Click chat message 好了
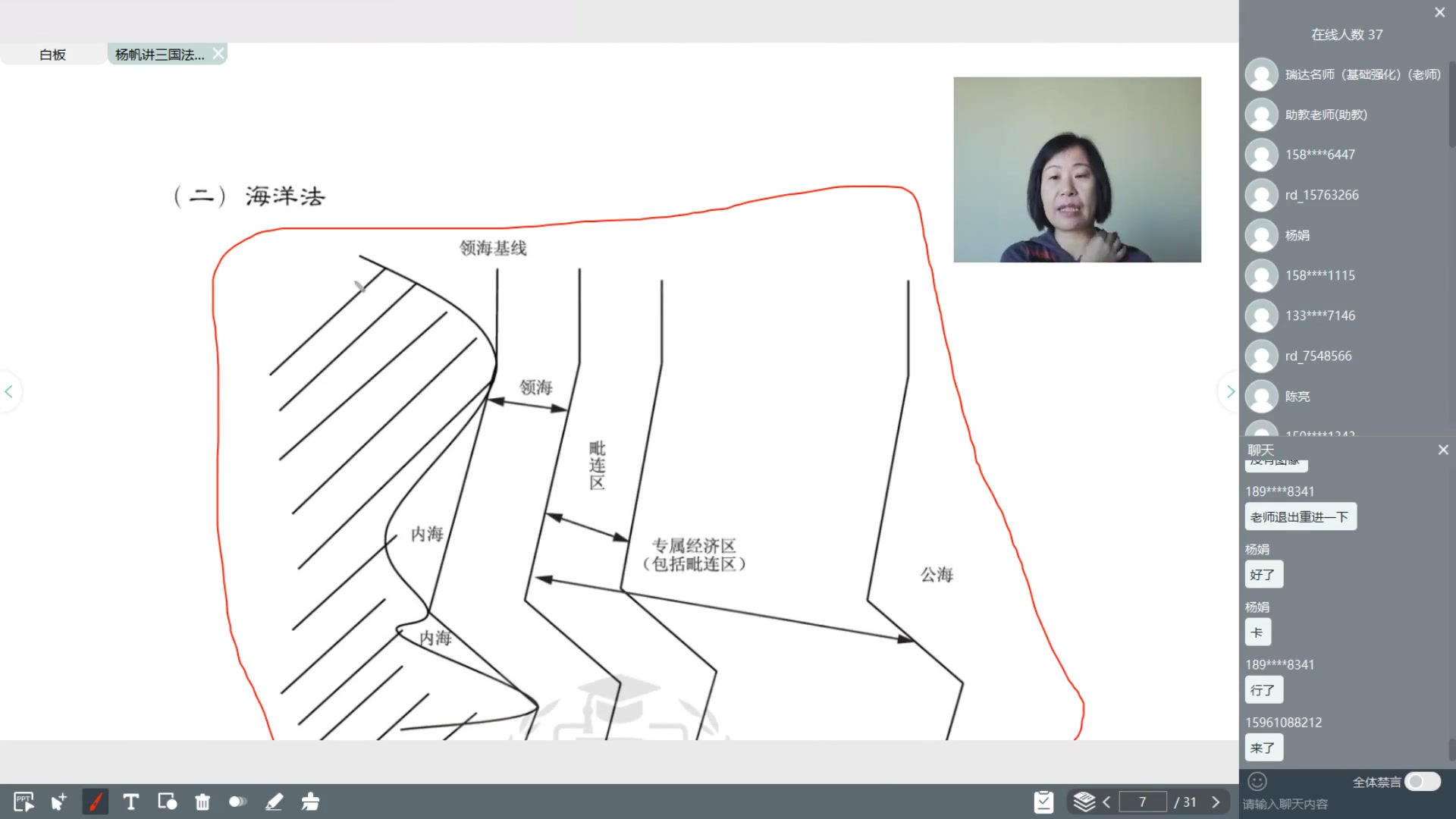The image size is (1456, 819). [x=1263, y=574]
